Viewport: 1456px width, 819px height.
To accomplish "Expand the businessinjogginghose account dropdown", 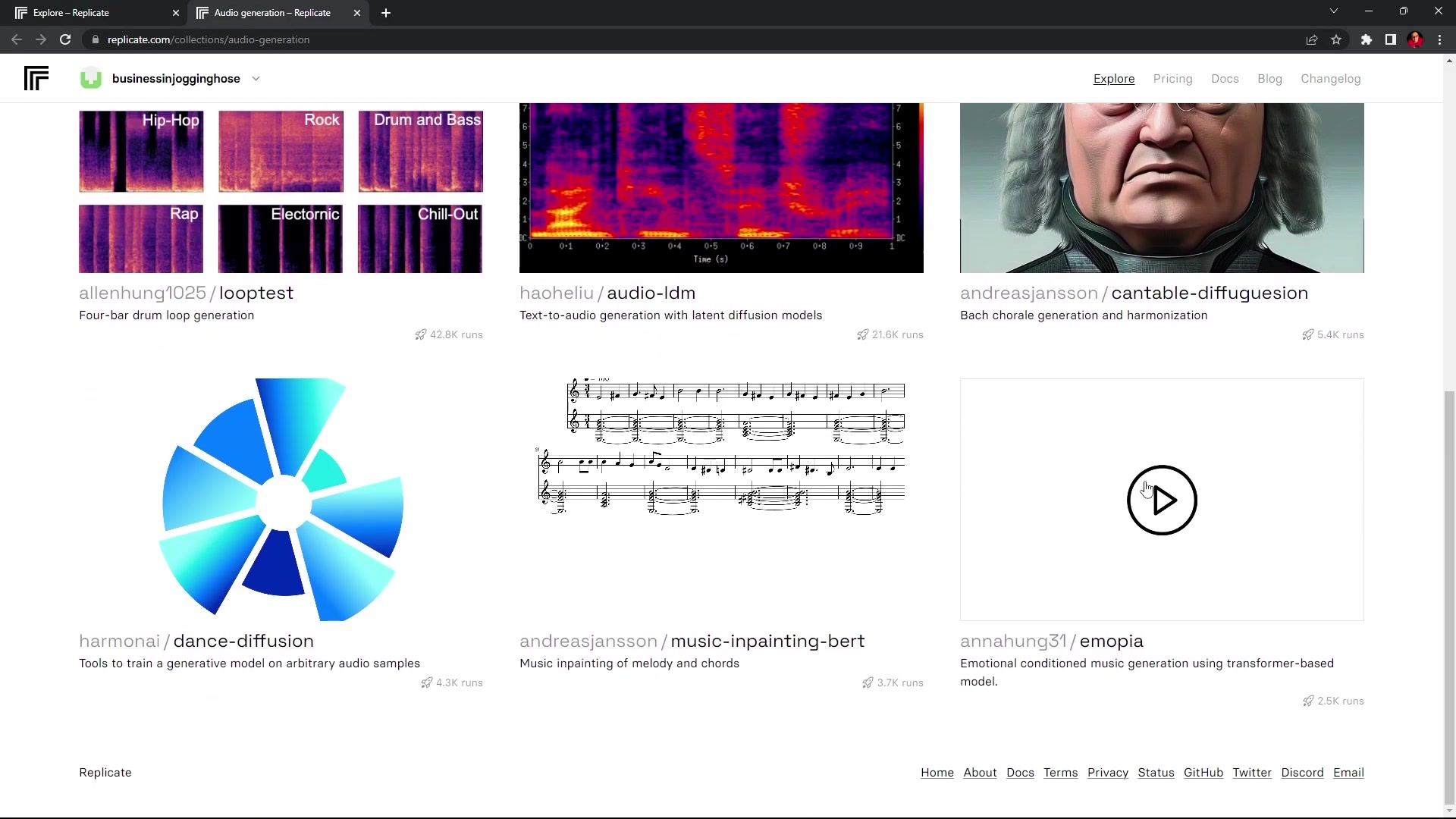I will point(256,78).
